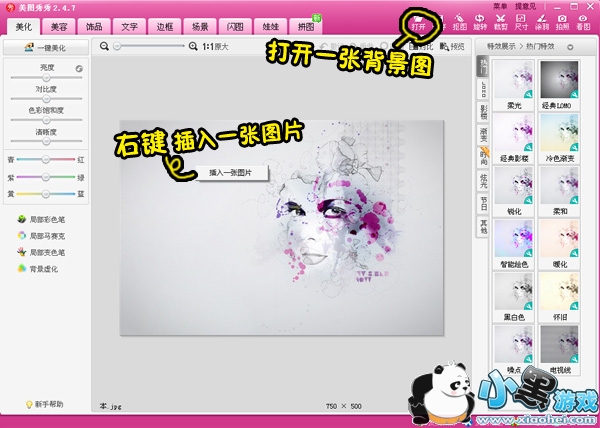This screenshot has height=428, width=600.
Task: Reset adjustments with the icon beside 亮度
Action: click(x=79, y=68)
